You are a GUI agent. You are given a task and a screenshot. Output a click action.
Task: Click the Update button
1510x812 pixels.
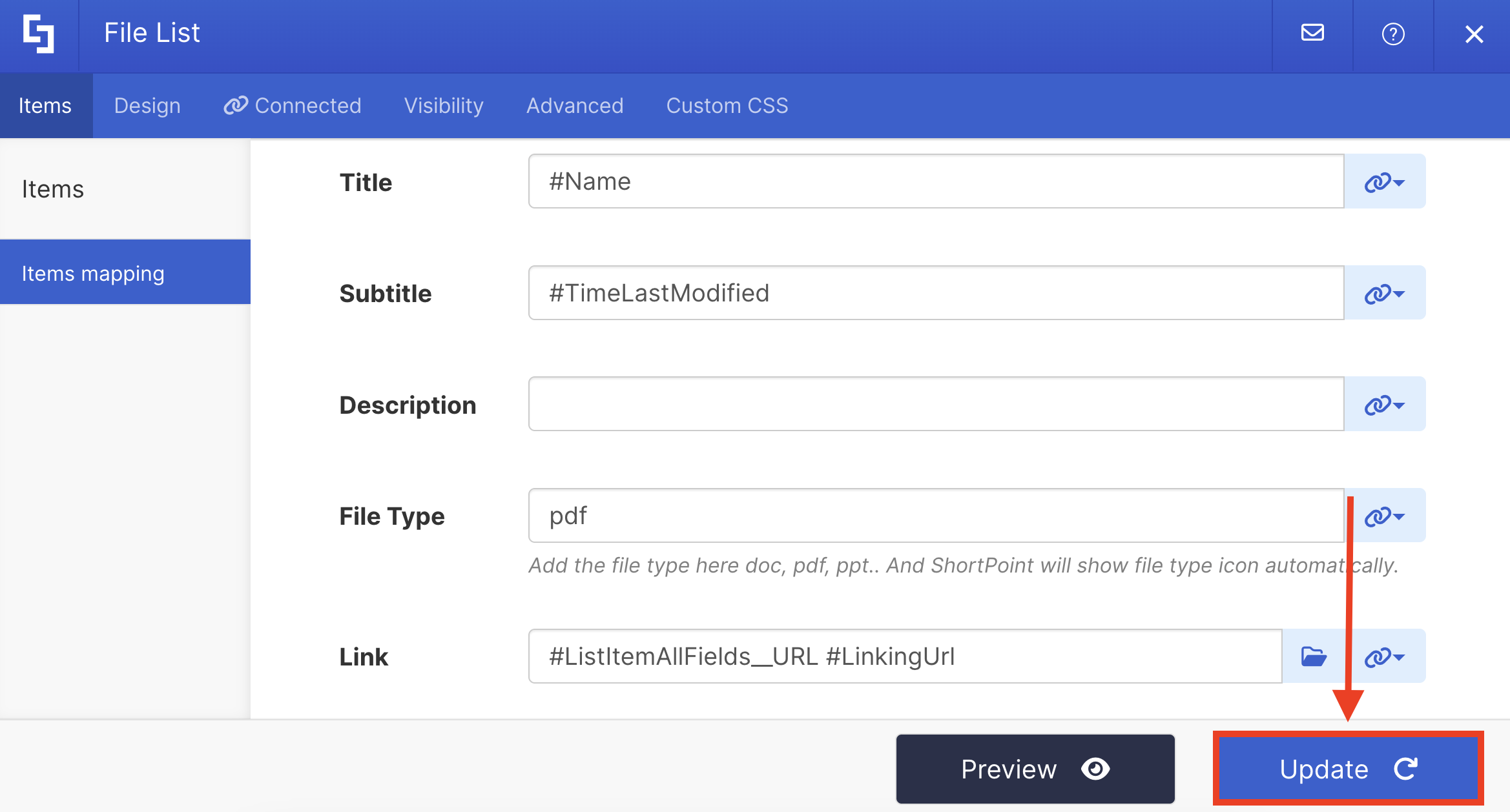coord(1348,769)
